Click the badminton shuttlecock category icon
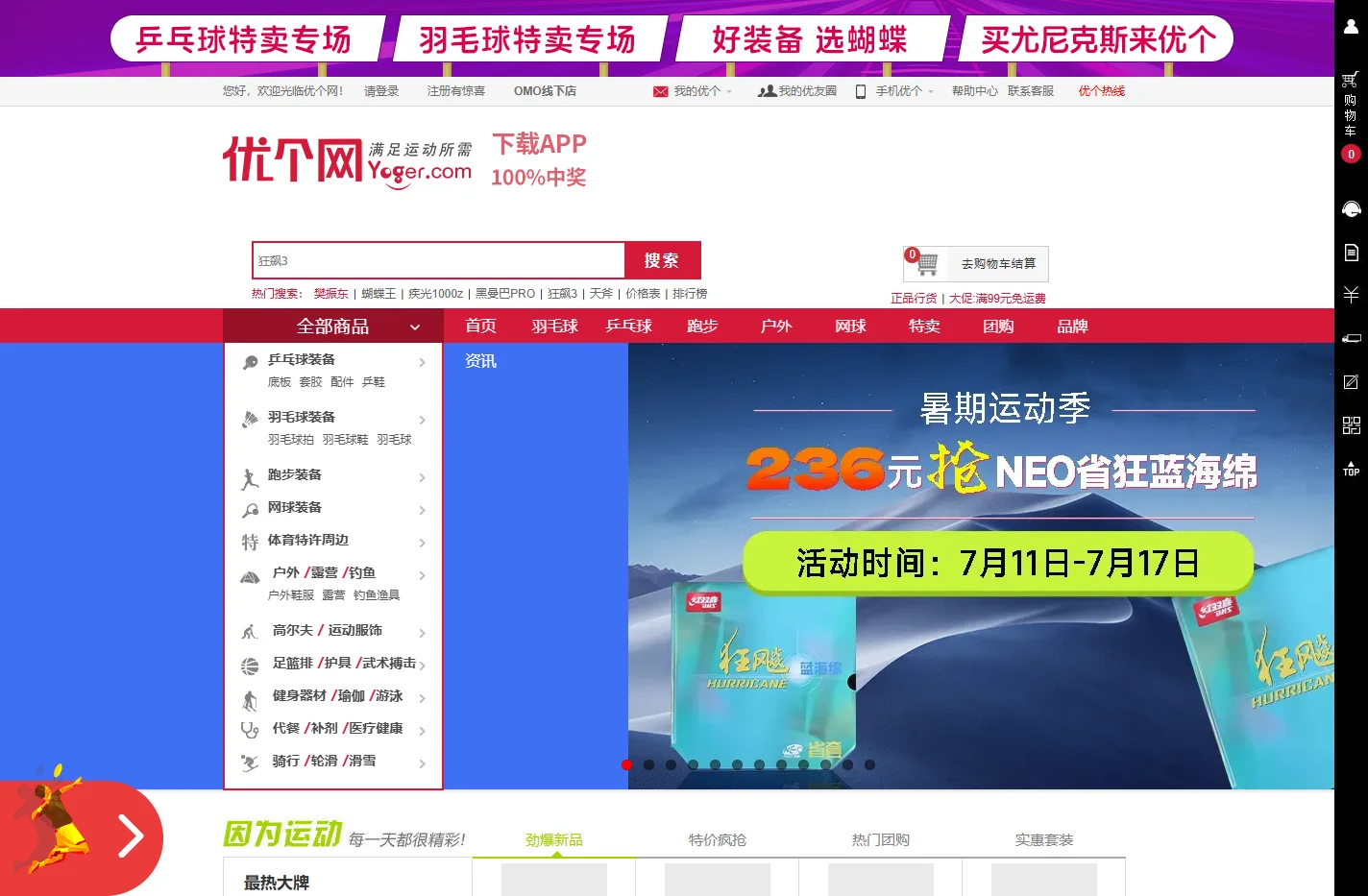The height and width of the screenshot is (896, 1368). [250, 420]
